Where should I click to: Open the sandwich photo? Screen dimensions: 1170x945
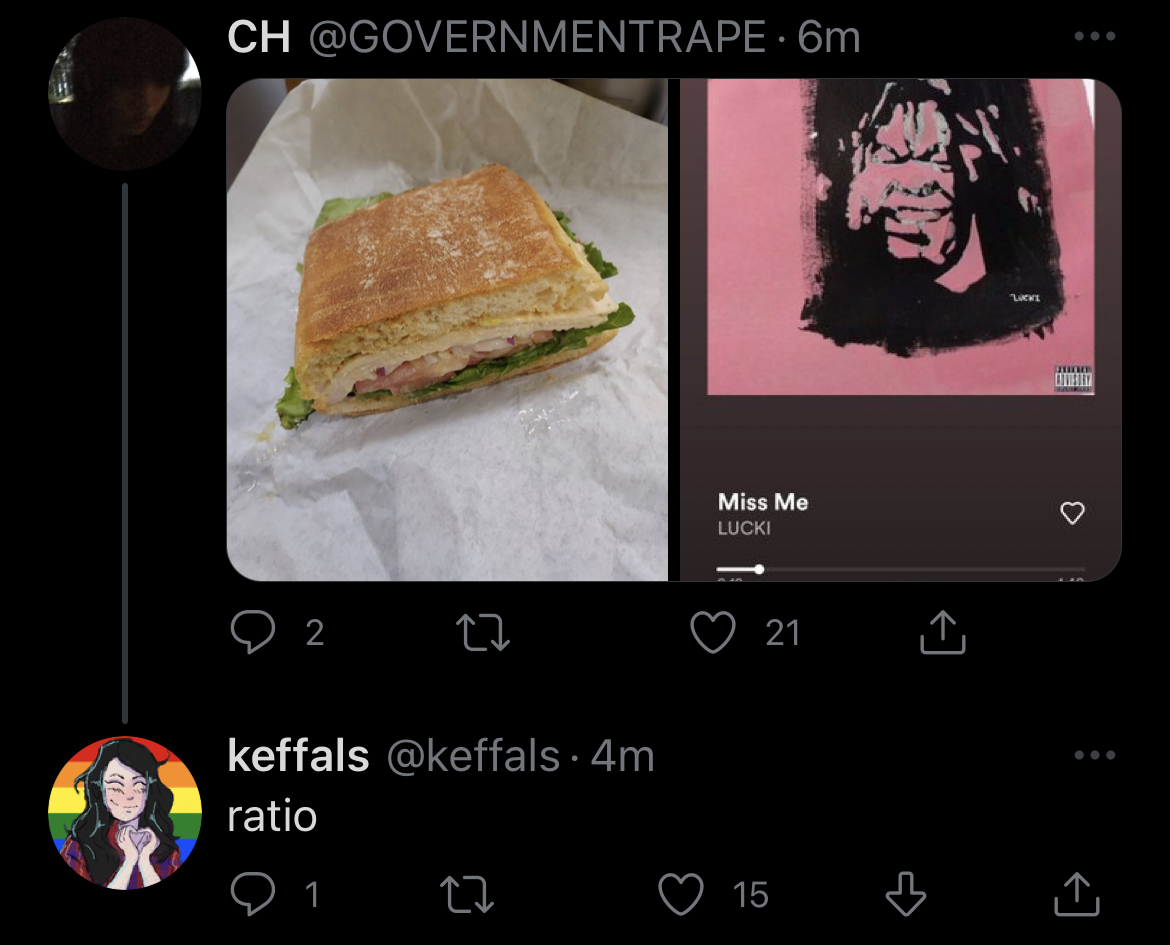tap(447, 329)
